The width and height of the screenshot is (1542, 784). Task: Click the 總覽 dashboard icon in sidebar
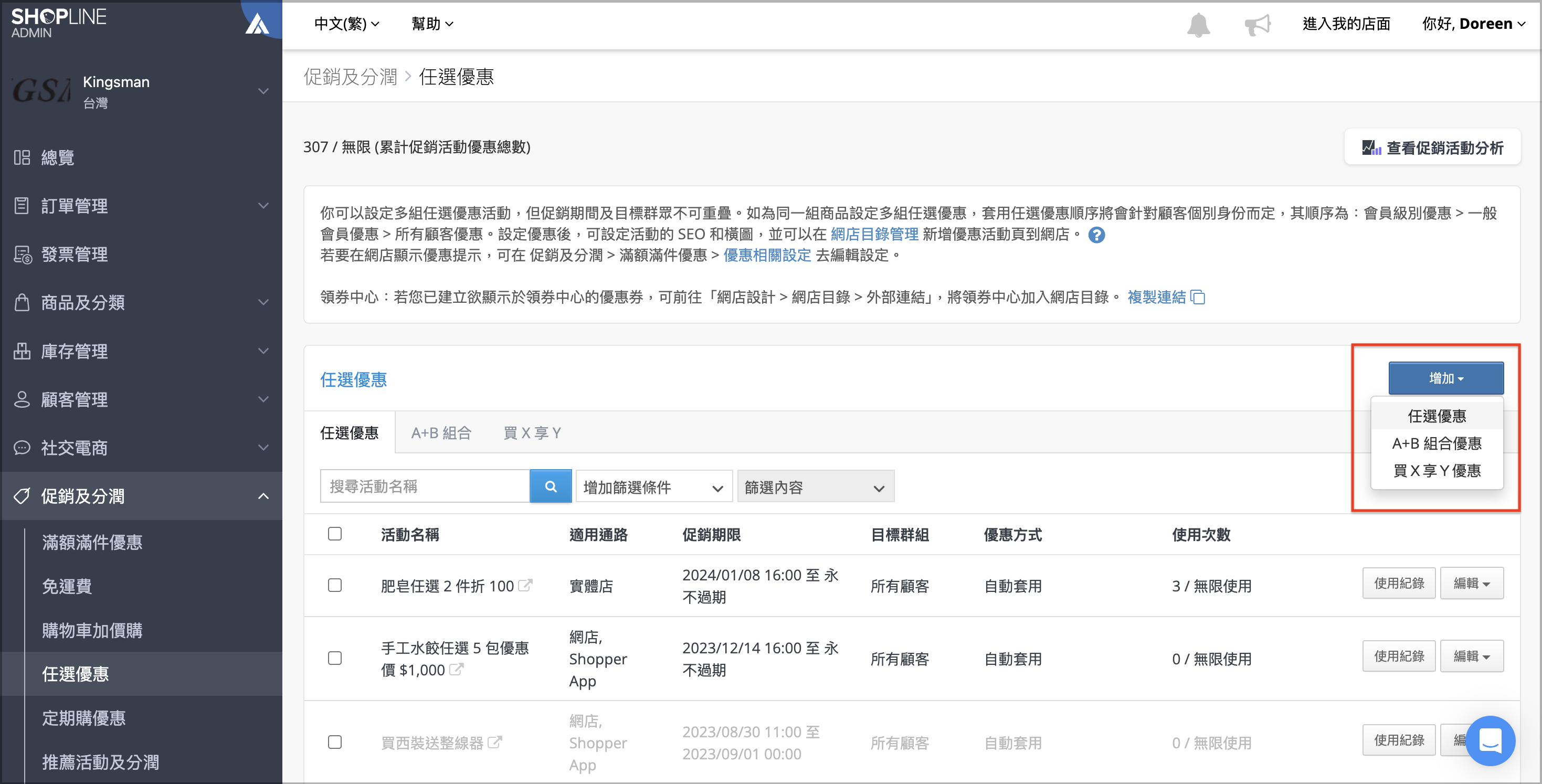(22, 157)
